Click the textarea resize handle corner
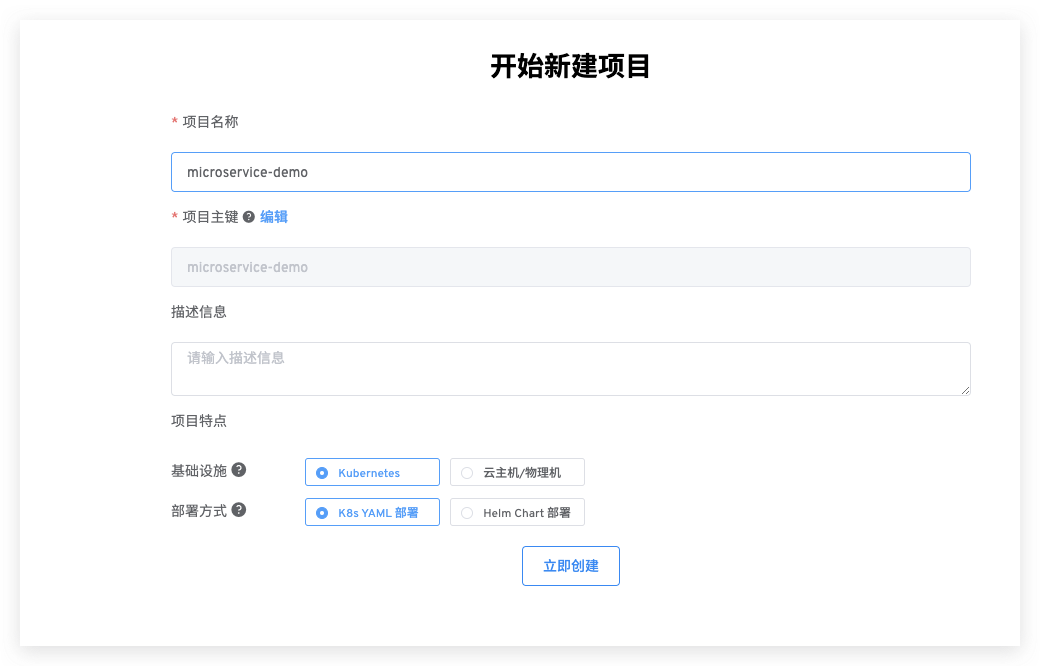The height and width of the screenshot is (666, 1040). coord(965,391)
